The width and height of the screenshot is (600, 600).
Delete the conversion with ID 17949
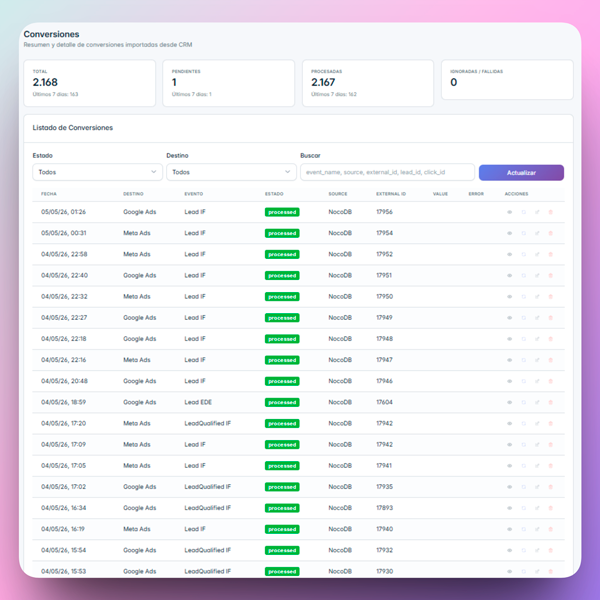[551, 318]
